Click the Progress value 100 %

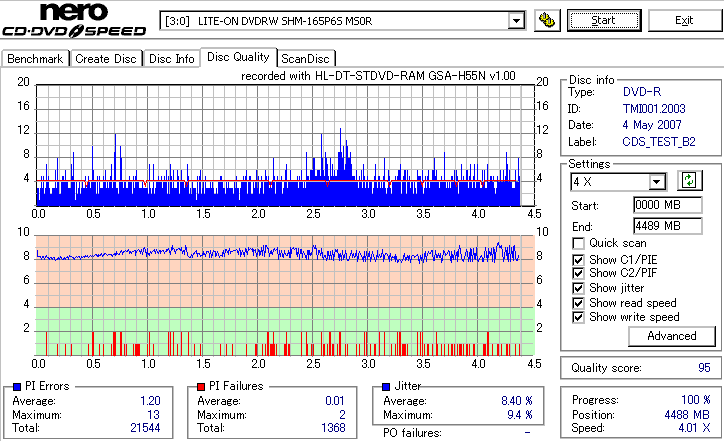pos(696,400)
